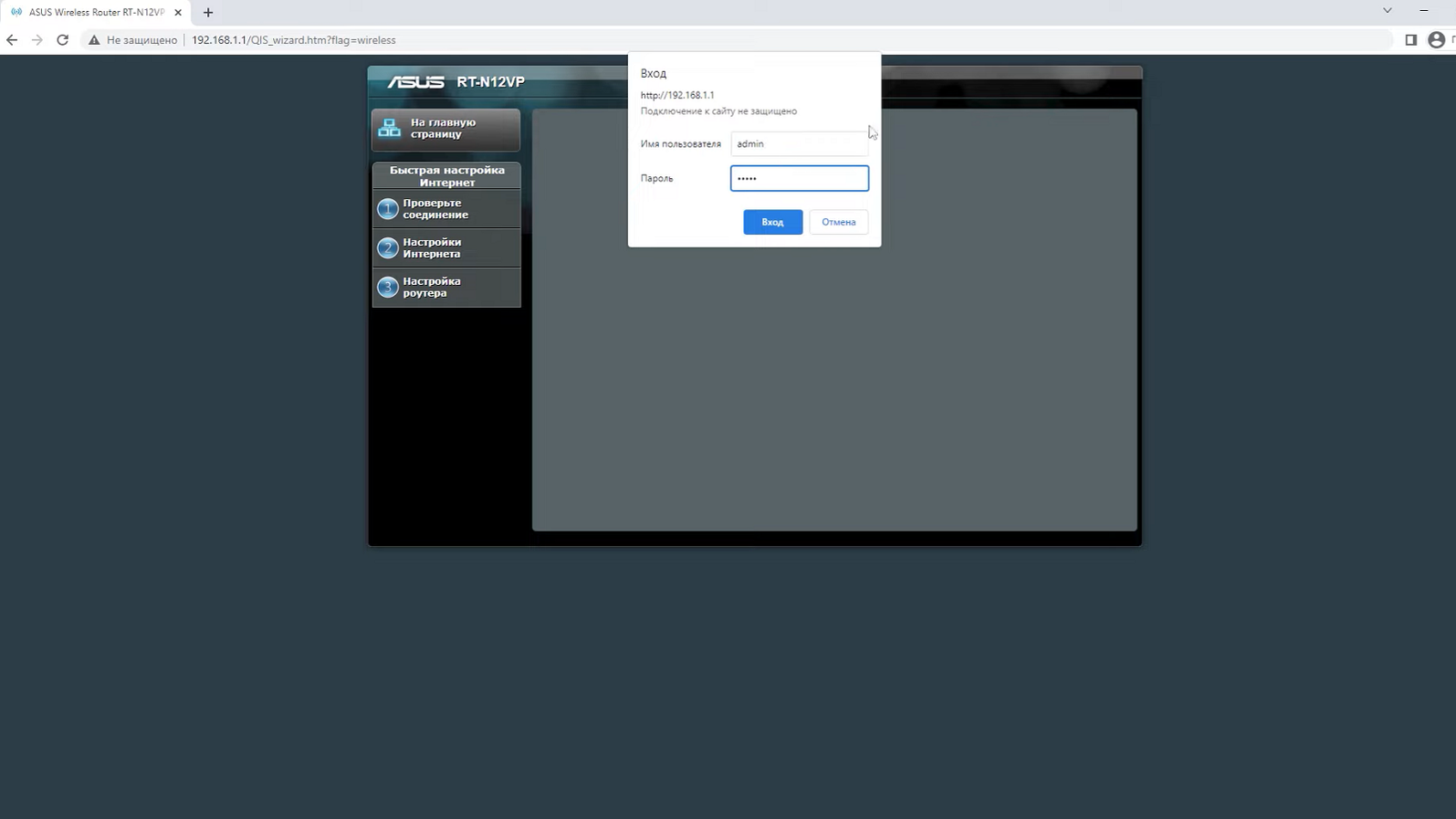Select step 1 'Проверьте соединение'
This screenshot has height=819, width=1456.
pos(445,209)
